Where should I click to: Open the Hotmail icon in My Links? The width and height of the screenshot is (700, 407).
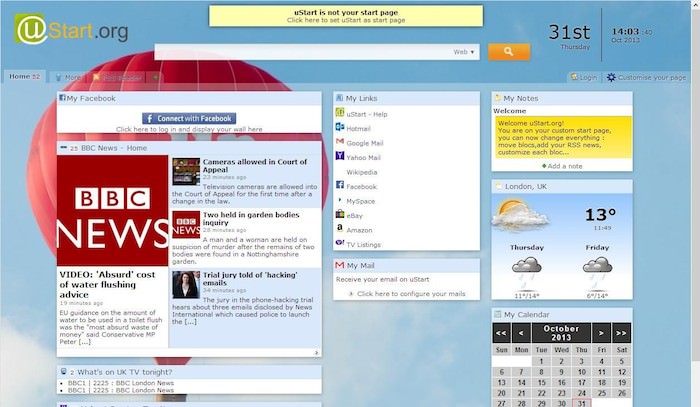[x=340, y=127]
